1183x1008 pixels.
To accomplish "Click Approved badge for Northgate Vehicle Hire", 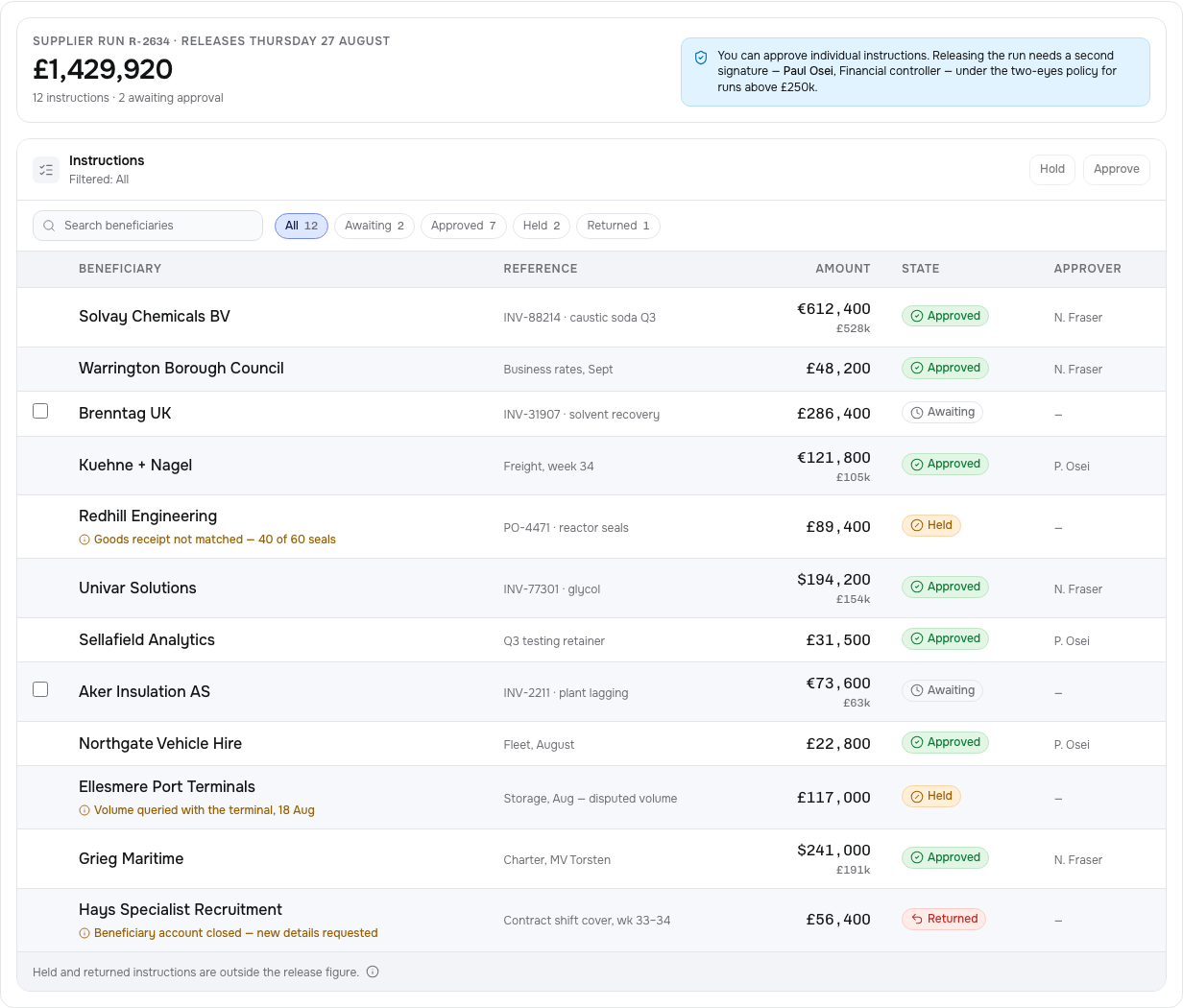I will point(945,742).
